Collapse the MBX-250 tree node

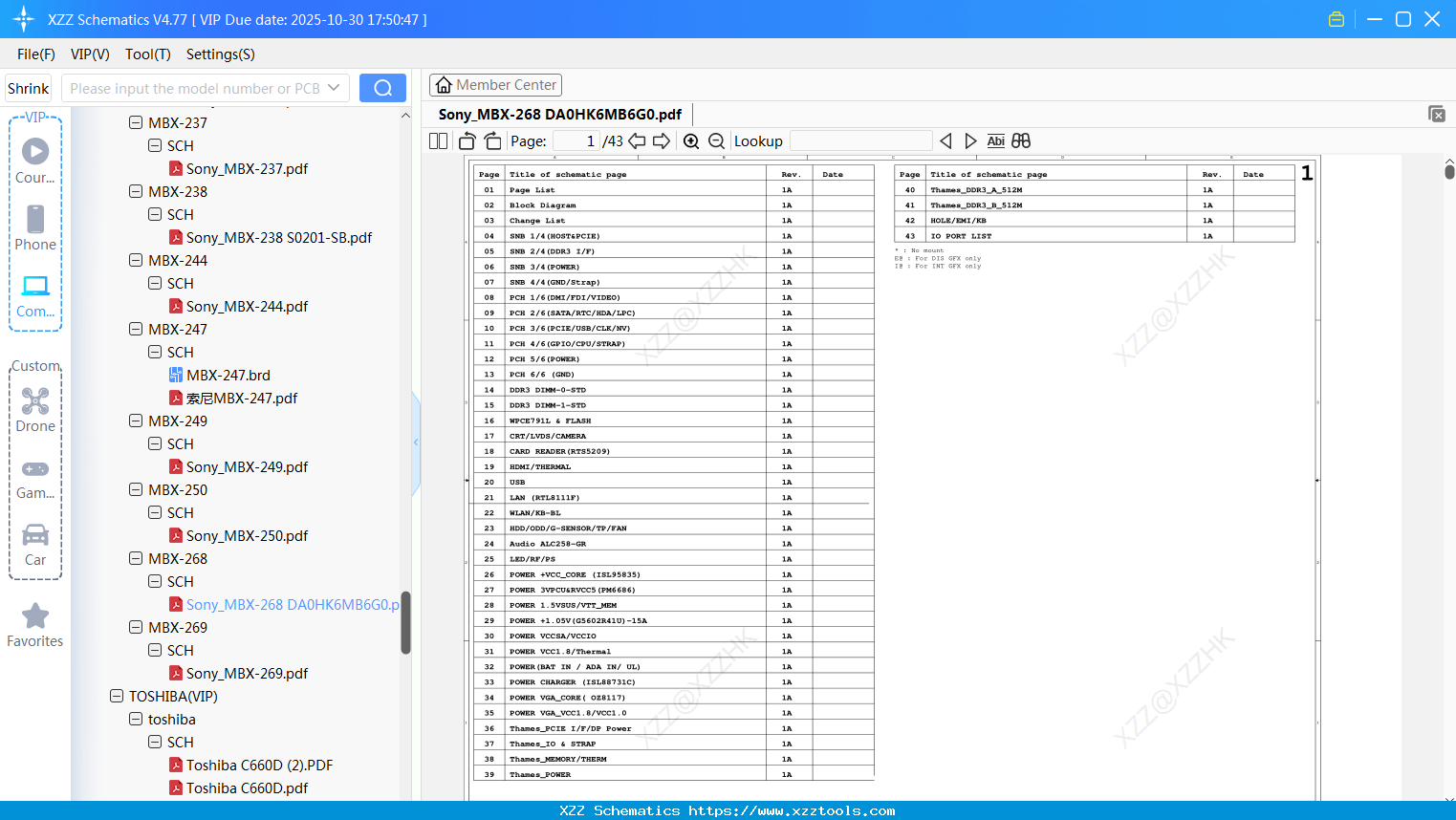coord(136,490)
